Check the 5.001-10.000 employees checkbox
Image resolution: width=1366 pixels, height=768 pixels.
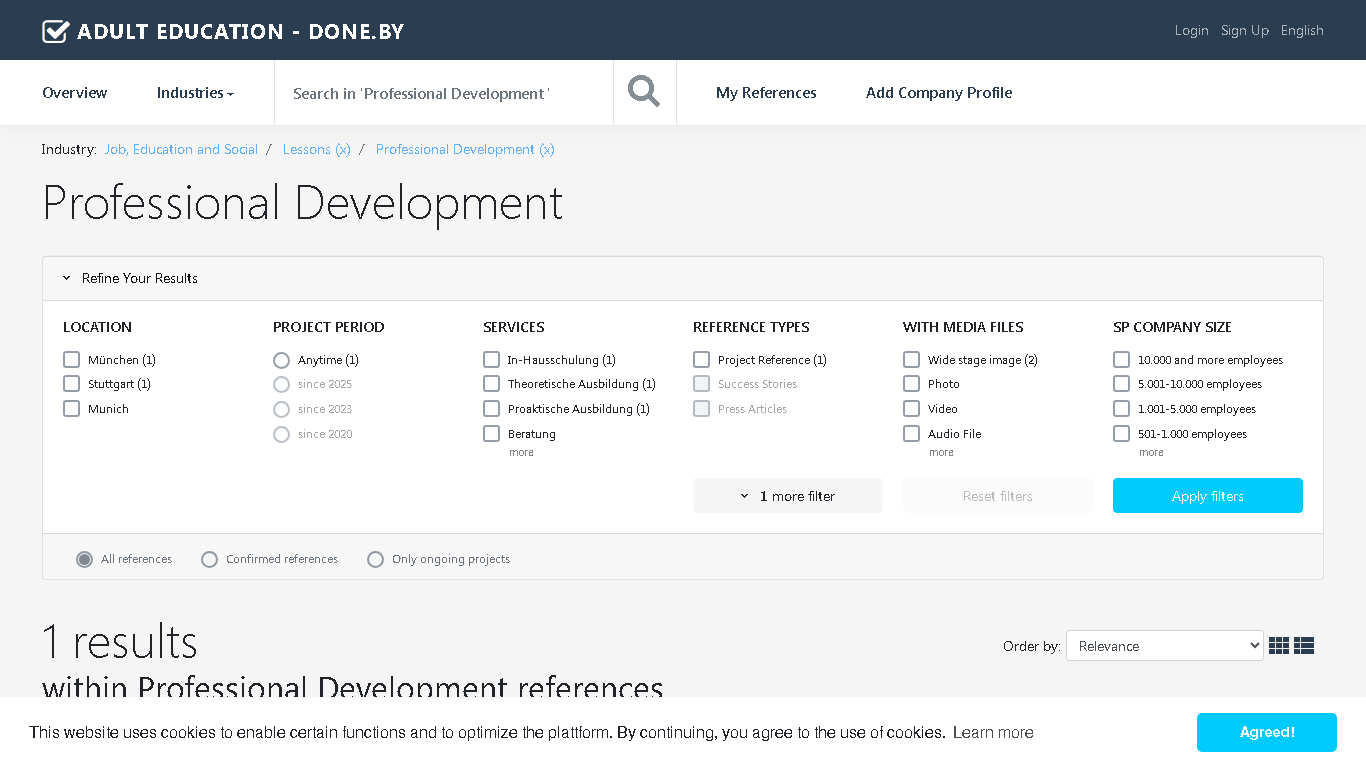click(x=1121, y=384)
